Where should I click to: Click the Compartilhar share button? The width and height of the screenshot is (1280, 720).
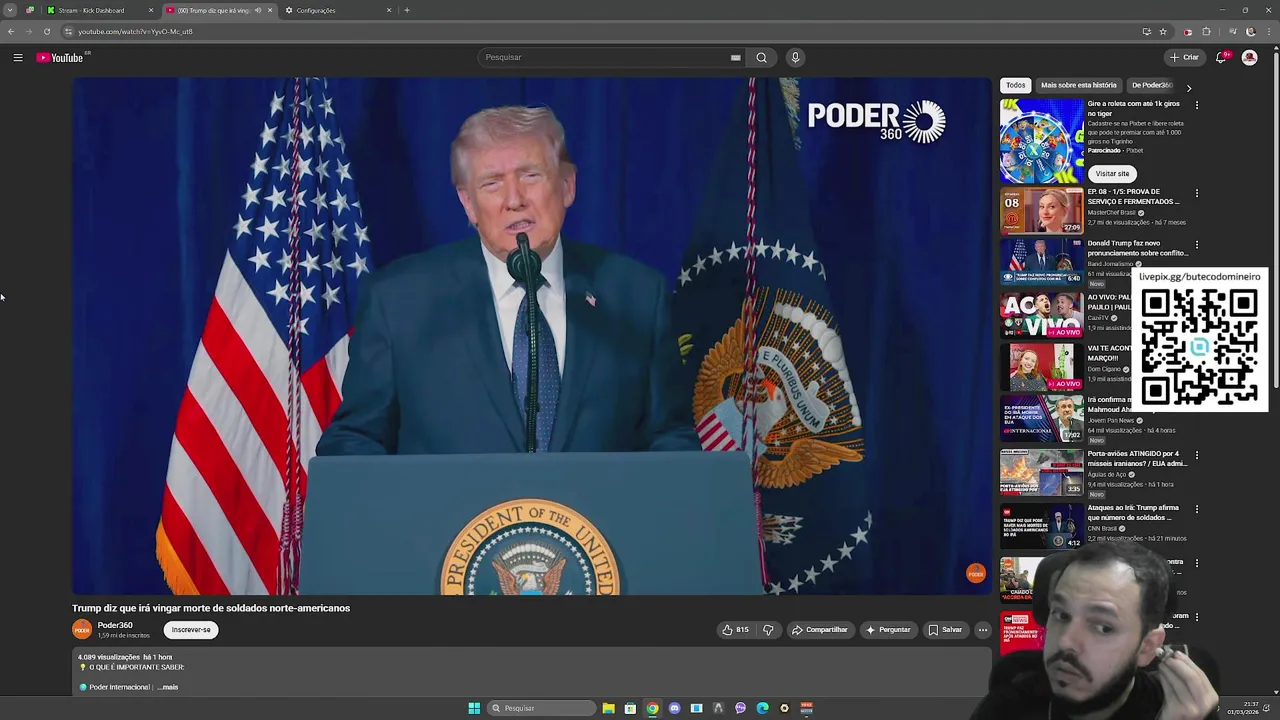pos(820,630)
